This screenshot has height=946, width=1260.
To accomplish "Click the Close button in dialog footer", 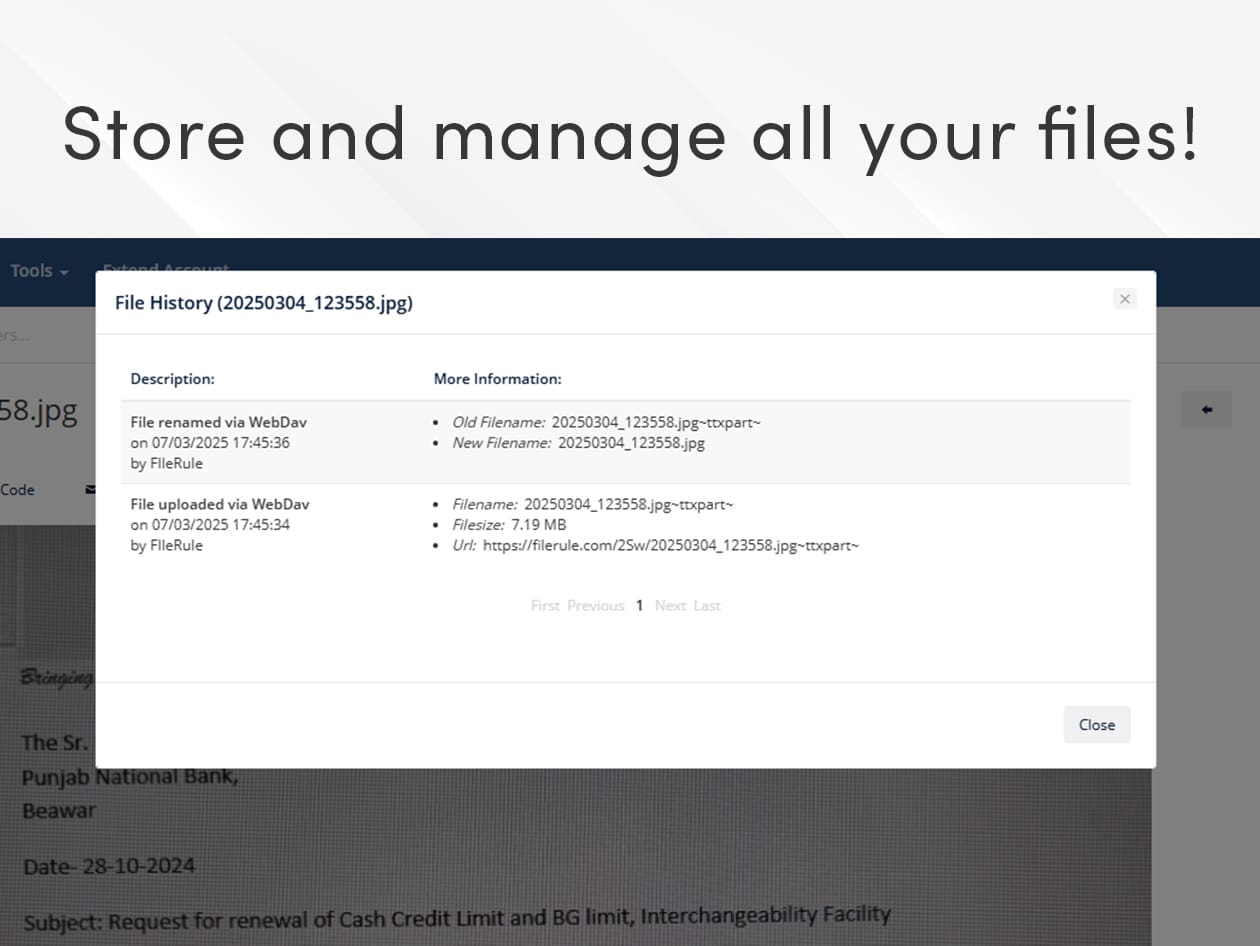I will point(1096,725).
